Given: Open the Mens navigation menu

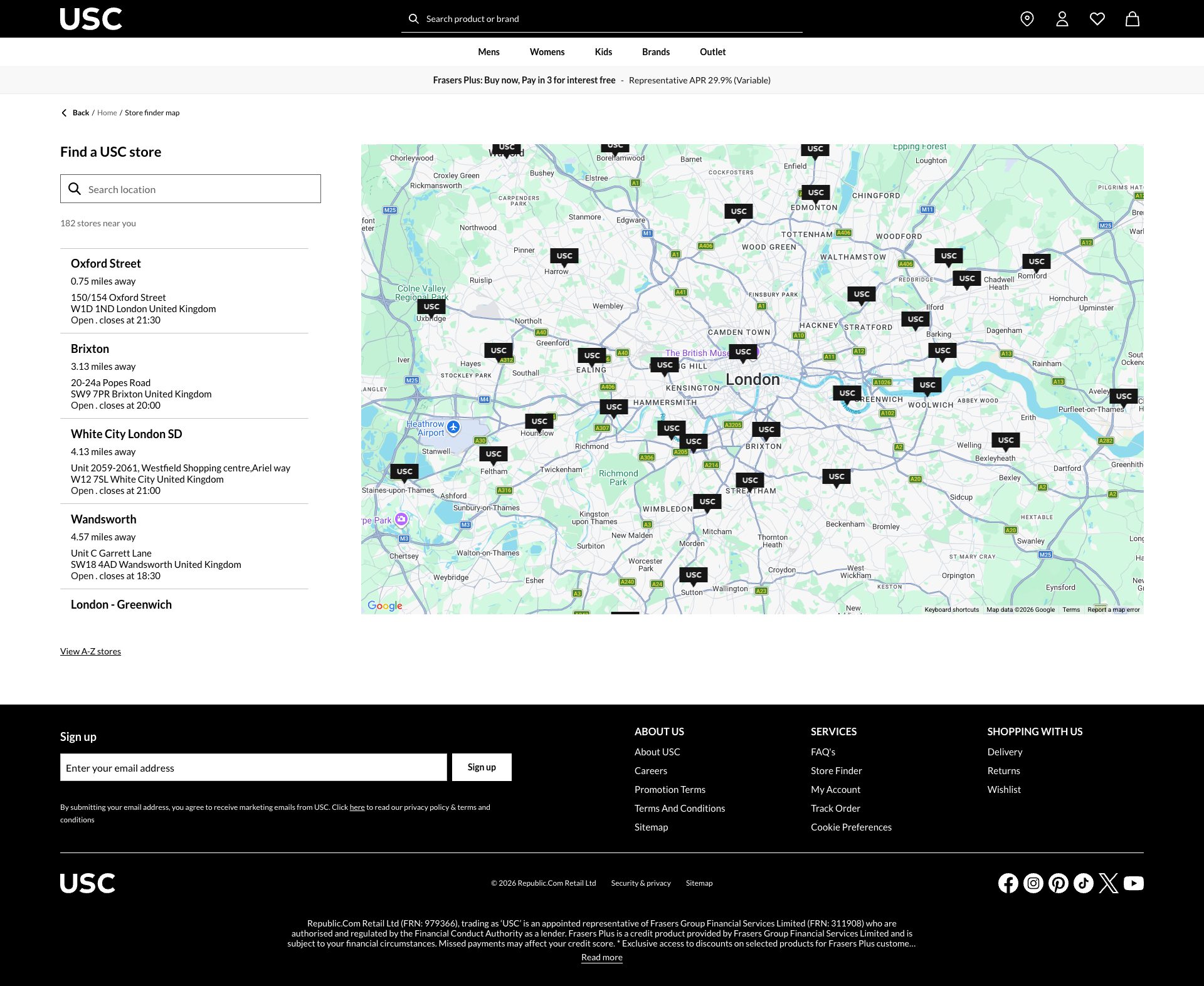Looking at the screenshot, I should click(x=488, y=51).
